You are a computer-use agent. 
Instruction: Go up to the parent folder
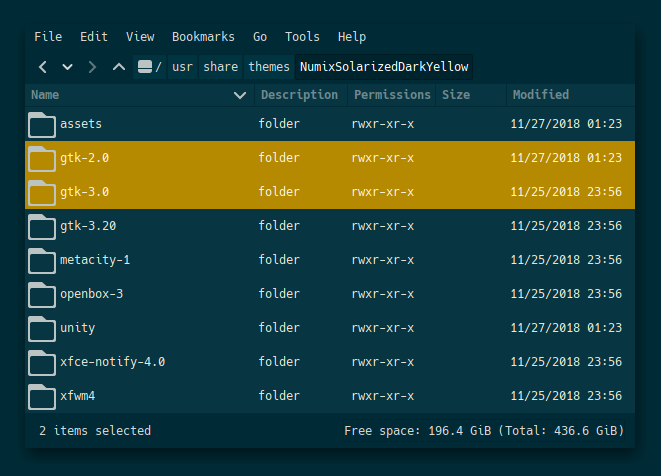(x=119, y=67)
